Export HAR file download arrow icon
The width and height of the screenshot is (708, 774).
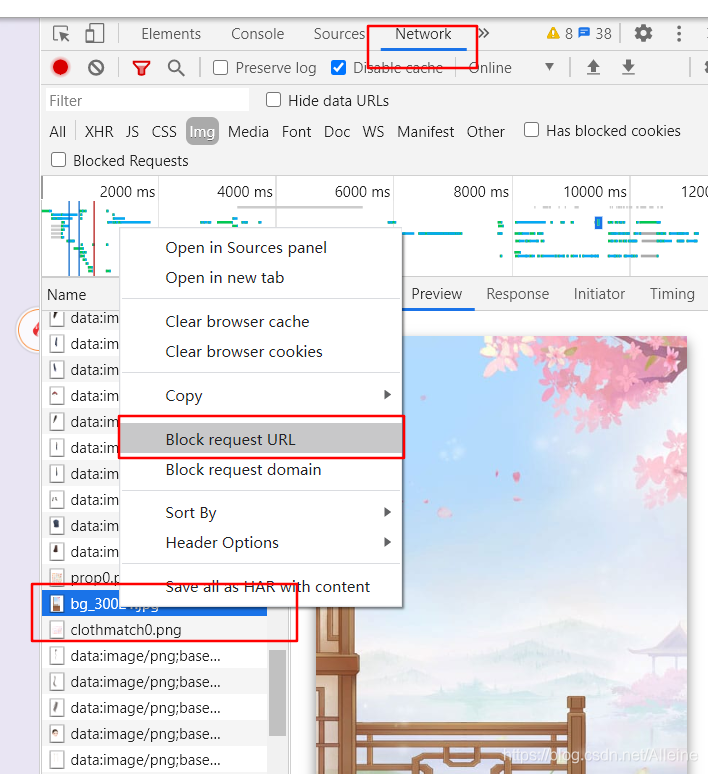click(628, 67)
